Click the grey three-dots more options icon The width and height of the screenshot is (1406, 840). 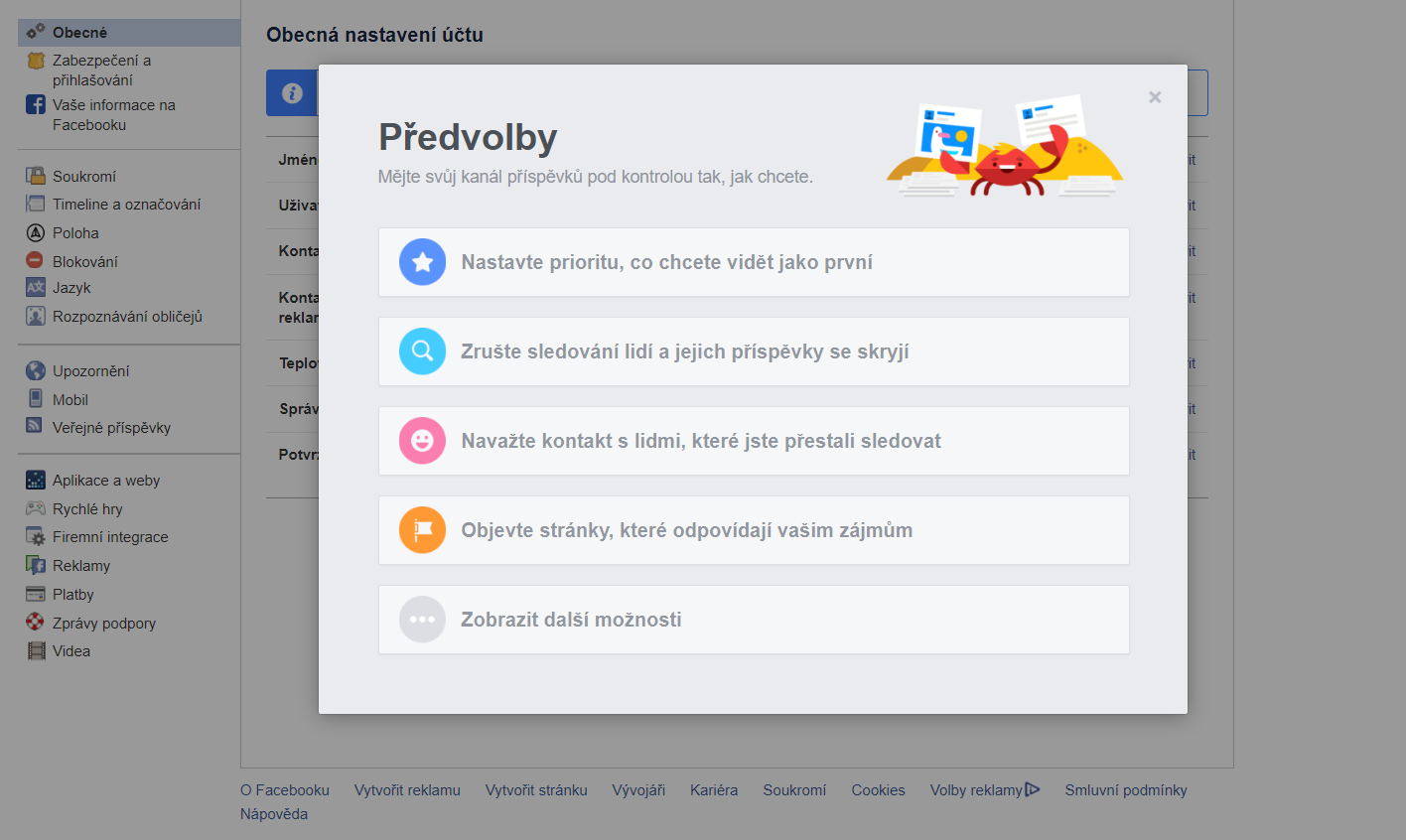coord(422,620)
